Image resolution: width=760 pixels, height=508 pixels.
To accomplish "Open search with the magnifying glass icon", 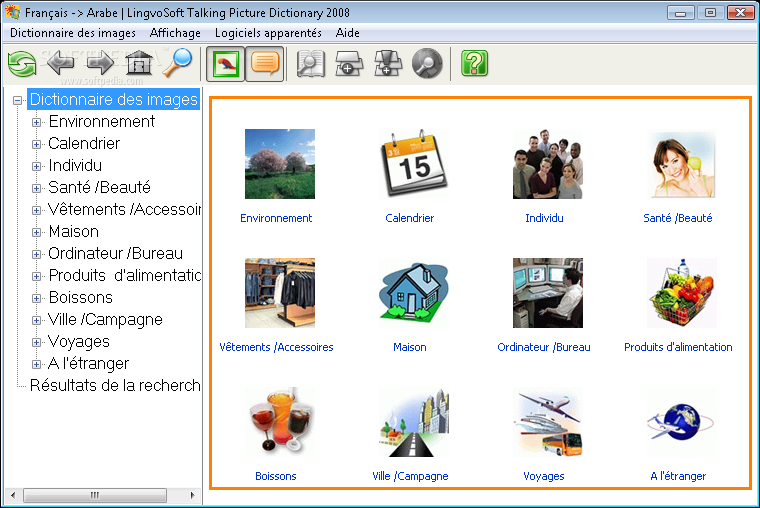I will pyautogui.click(x=177, y=63).
